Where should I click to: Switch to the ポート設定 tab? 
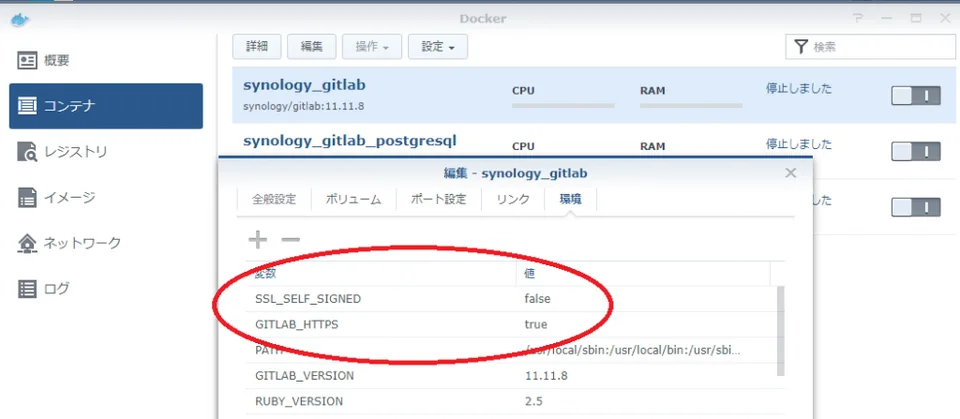438,200
